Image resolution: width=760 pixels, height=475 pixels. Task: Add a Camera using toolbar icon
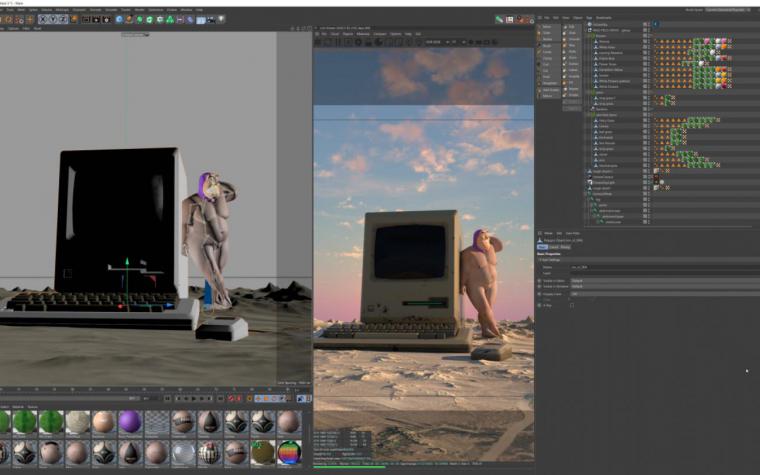pos(211,19)
